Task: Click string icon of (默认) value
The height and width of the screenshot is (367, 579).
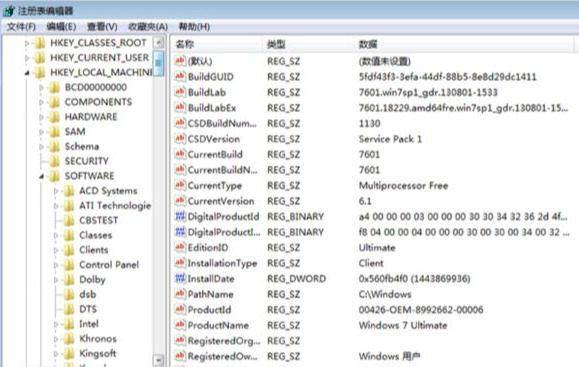Action: point(180,61)
